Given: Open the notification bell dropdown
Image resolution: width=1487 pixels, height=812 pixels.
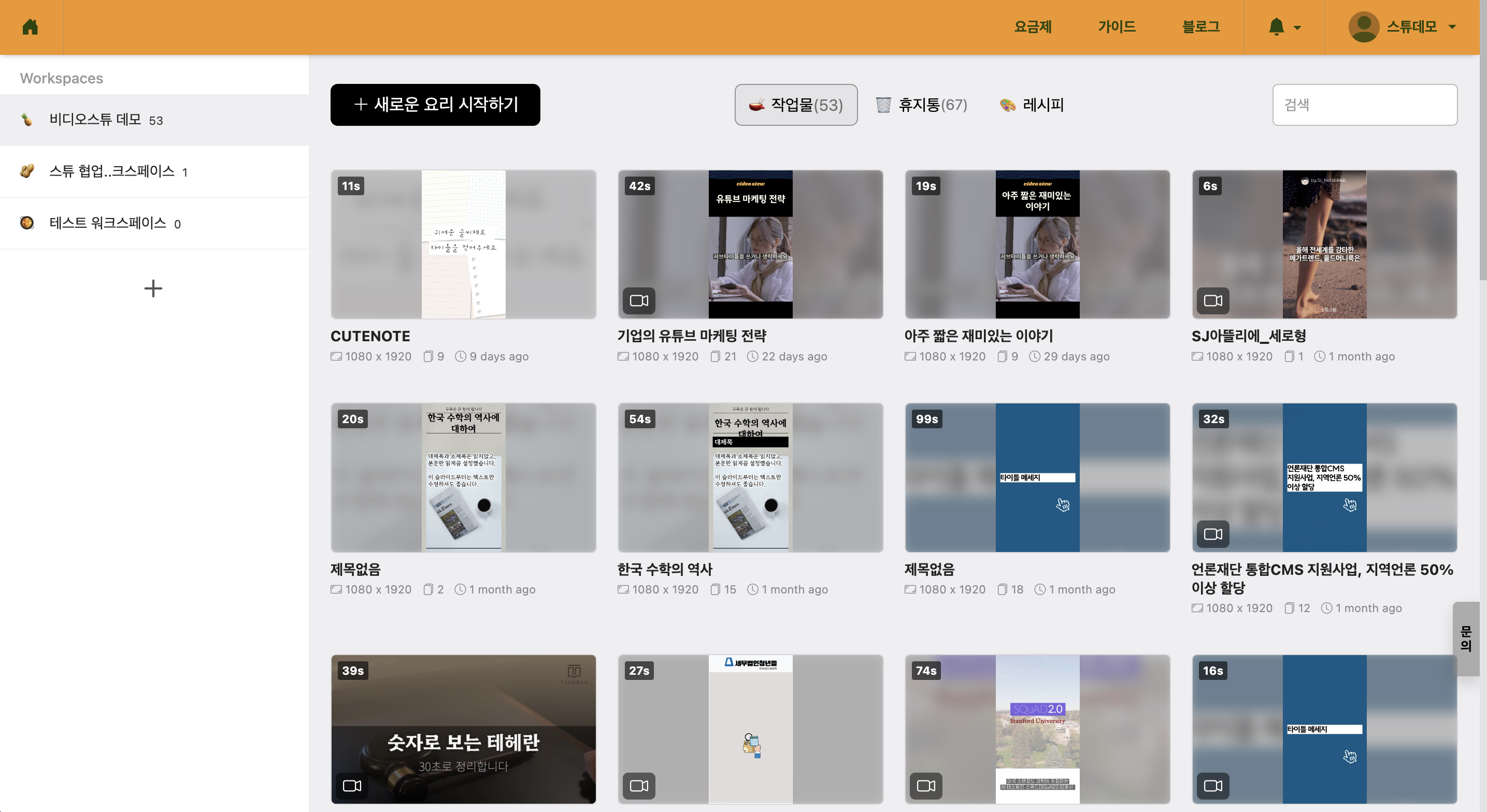Looking at the screenshot, I should 1284,27.
